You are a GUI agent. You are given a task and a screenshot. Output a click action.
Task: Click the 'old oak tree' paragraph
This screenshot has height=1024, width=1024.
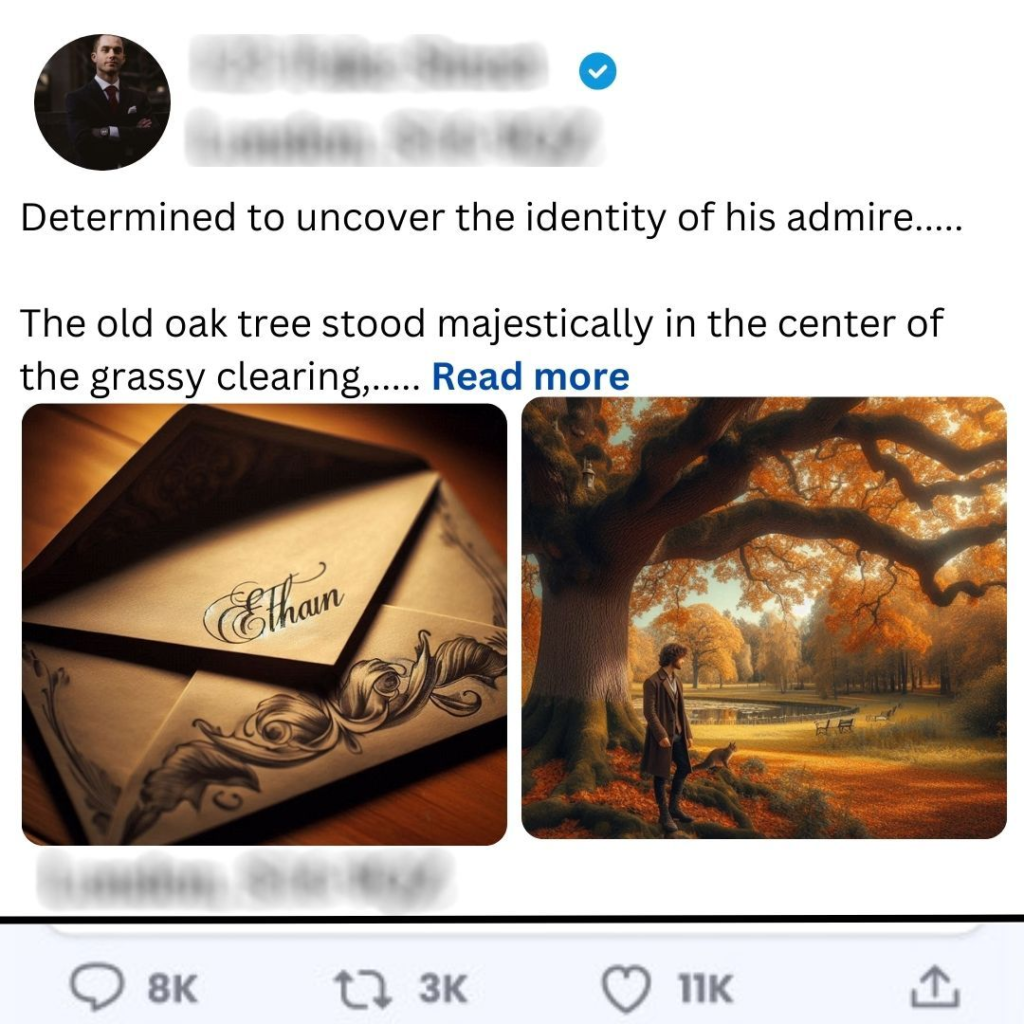click(481, 350)
